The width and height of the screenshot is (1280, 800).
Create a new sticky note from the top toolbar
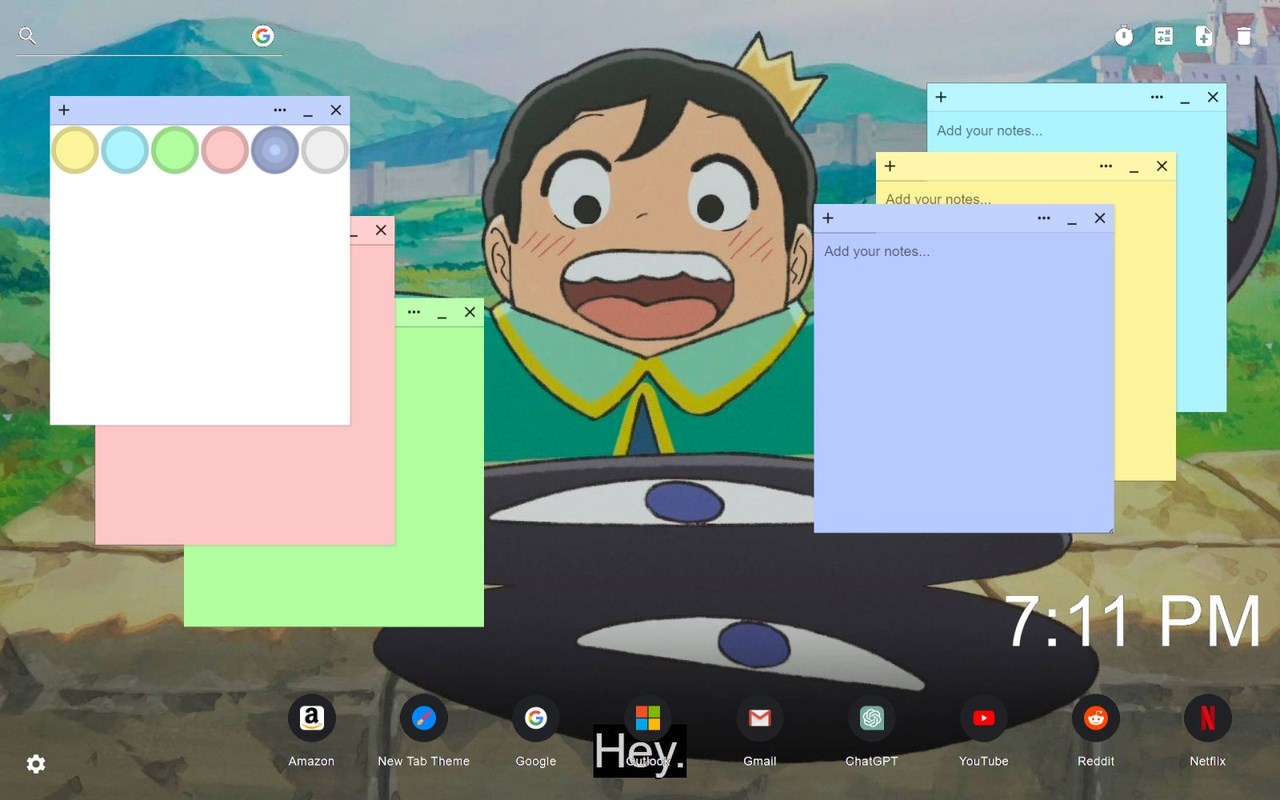pyautogui.click(x=1204, y=36)
